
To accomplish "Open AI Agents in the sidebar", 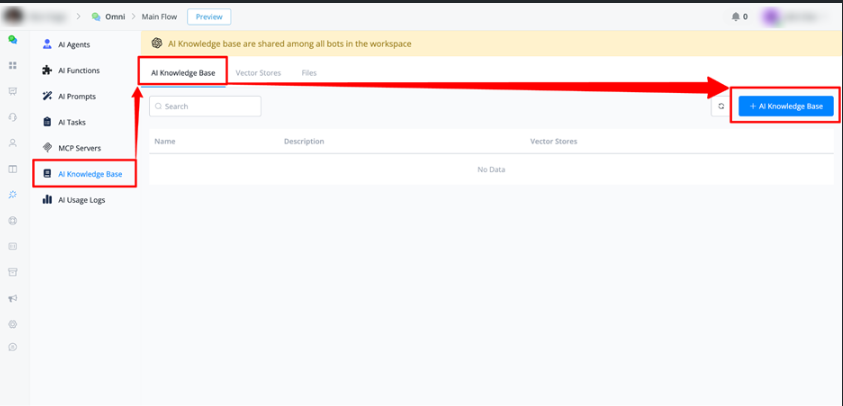I will pos(75,44).
